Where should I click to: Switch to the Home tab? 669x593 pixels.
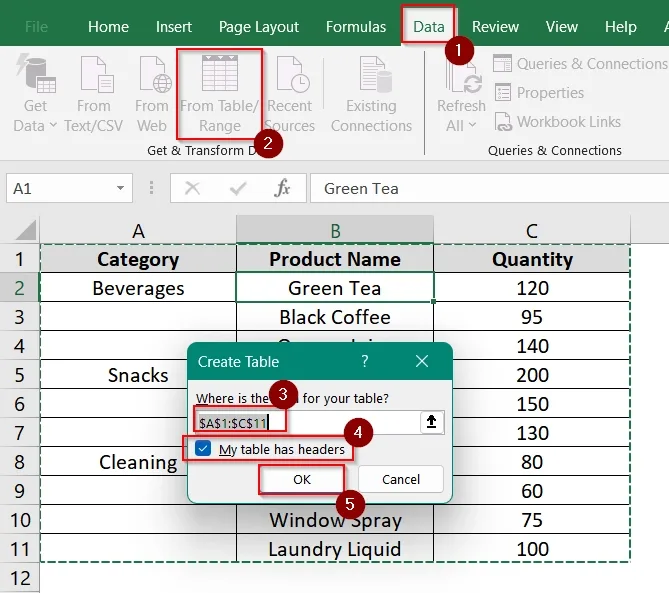pyautogui.click(x=108, y=26)
